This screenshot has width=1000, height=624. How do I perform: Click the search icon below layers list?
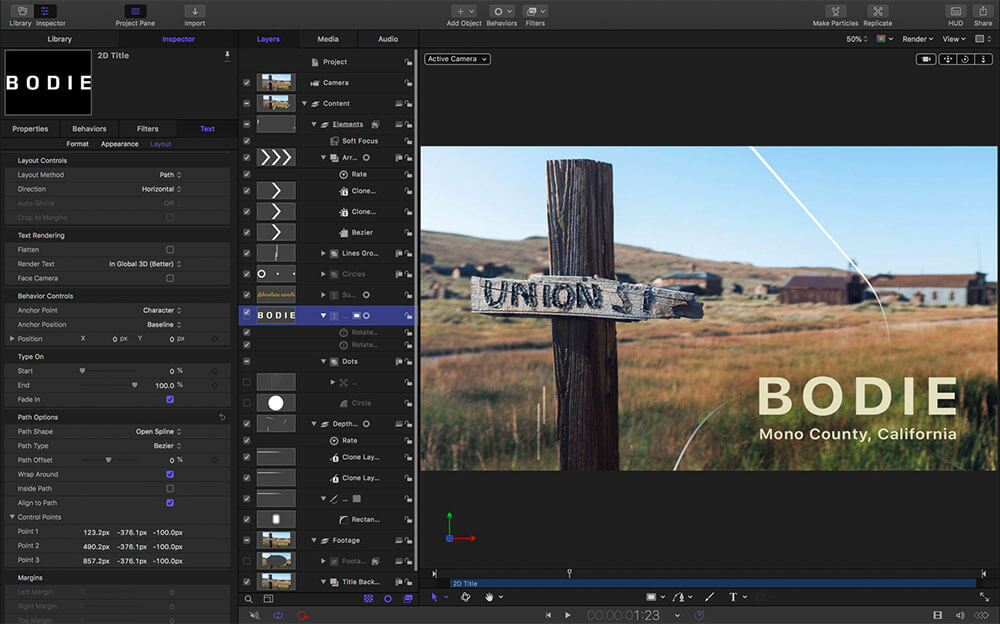click(249, 599)
